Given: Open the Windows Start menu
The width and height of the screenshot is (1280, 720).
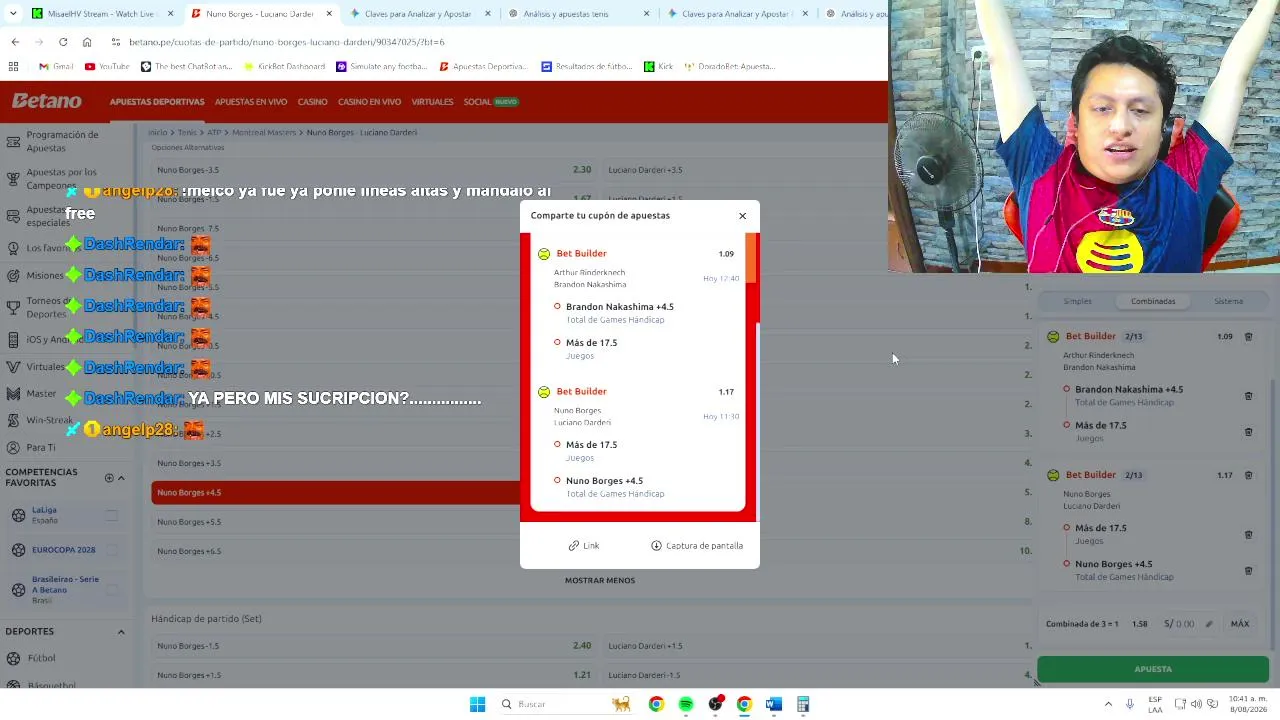Looking at the screenshot, I should (477, 704).
